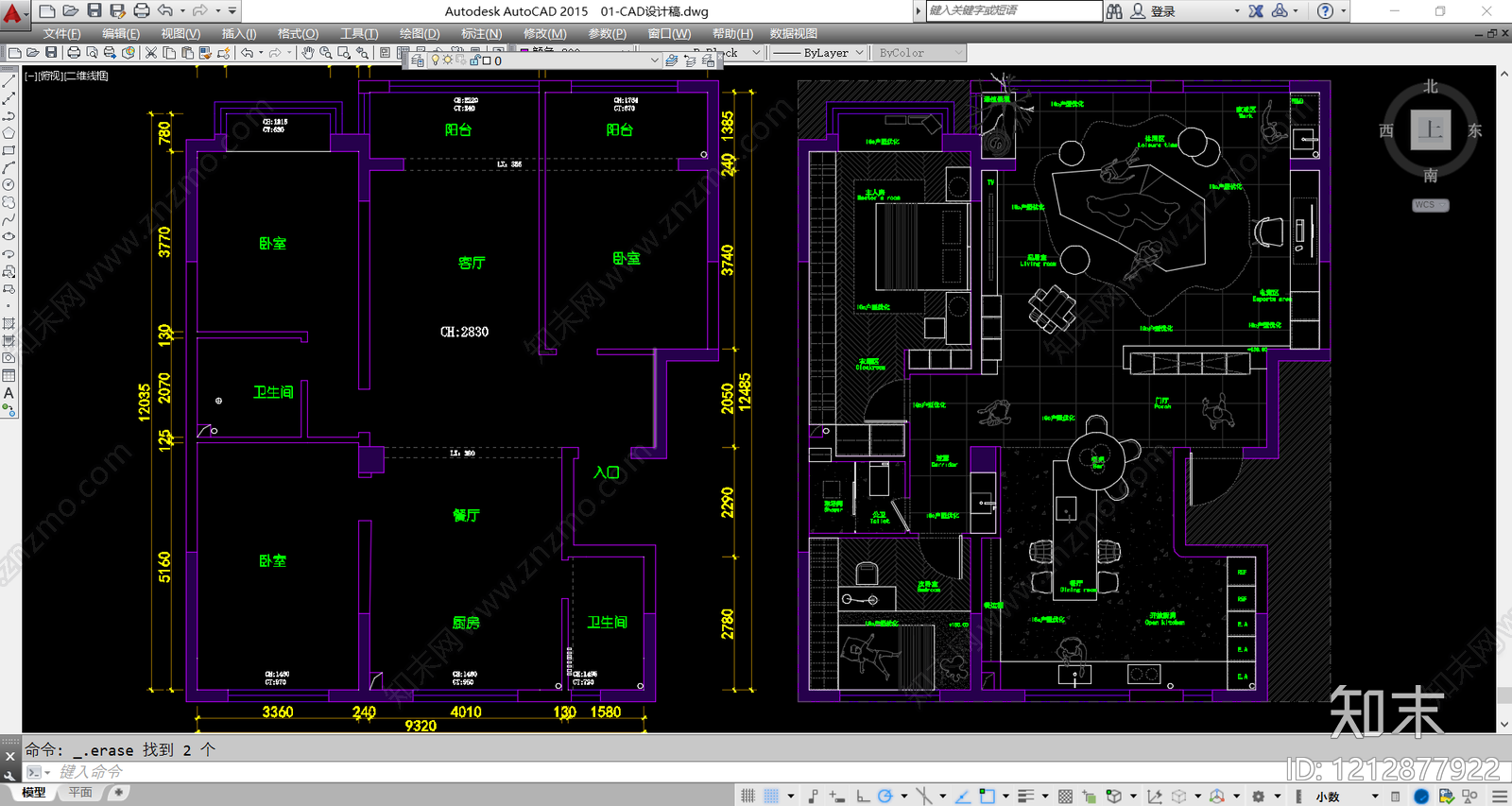Open the 文件(F) menu

pyautogui.click(x=62, y=33)
